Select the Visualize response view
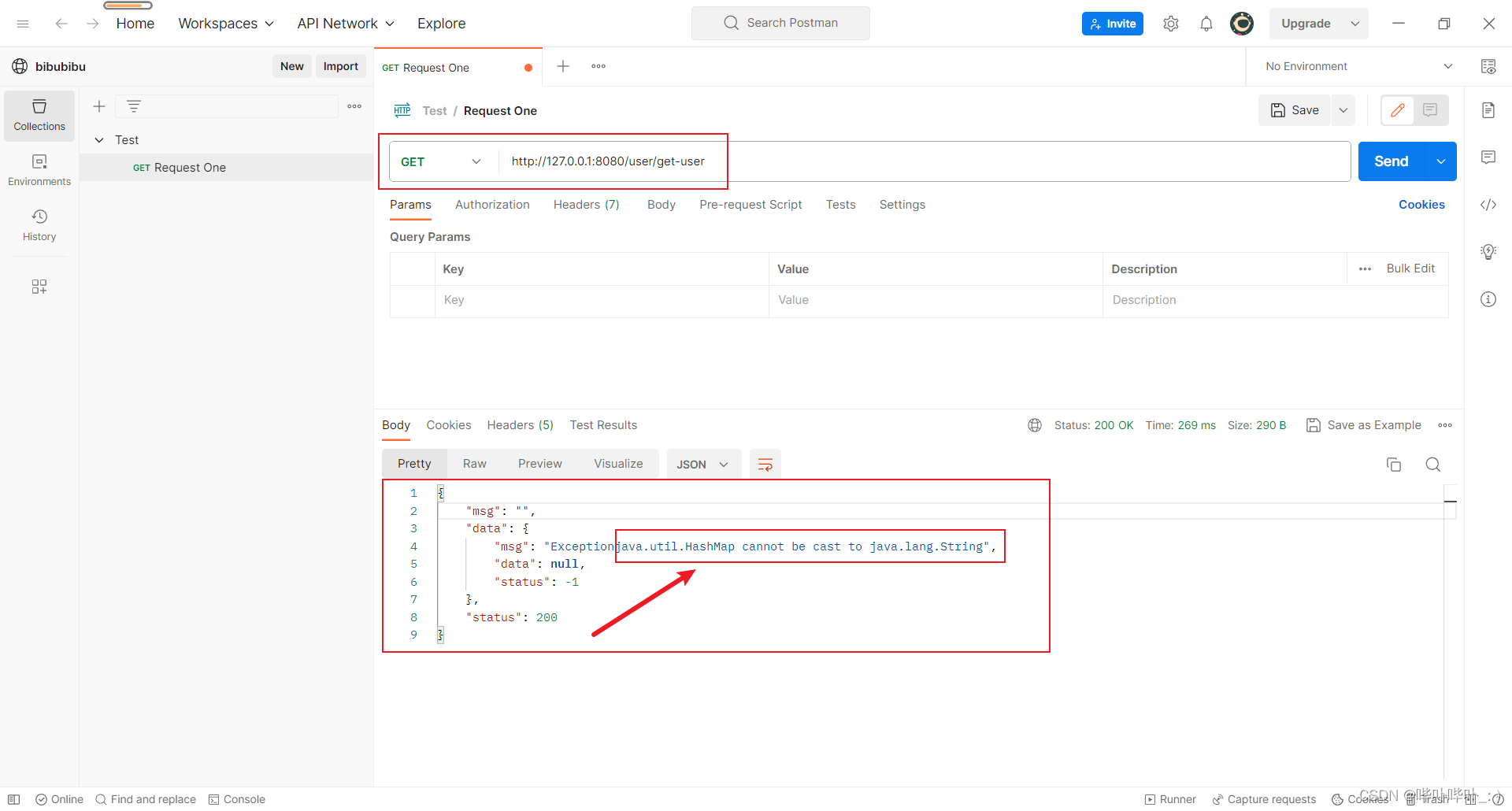1512x811 pixels. [618, 464]
